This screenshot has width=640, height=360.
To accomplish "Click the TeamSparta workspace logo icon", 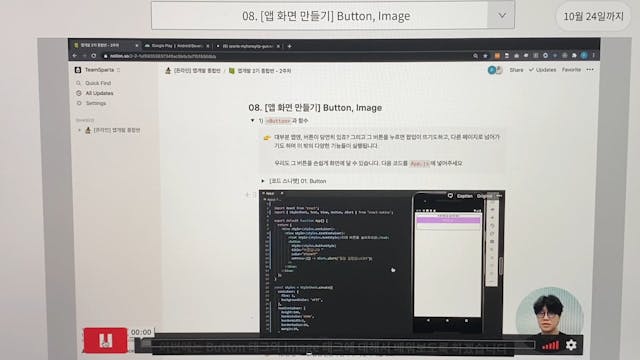I will [78, 70].
